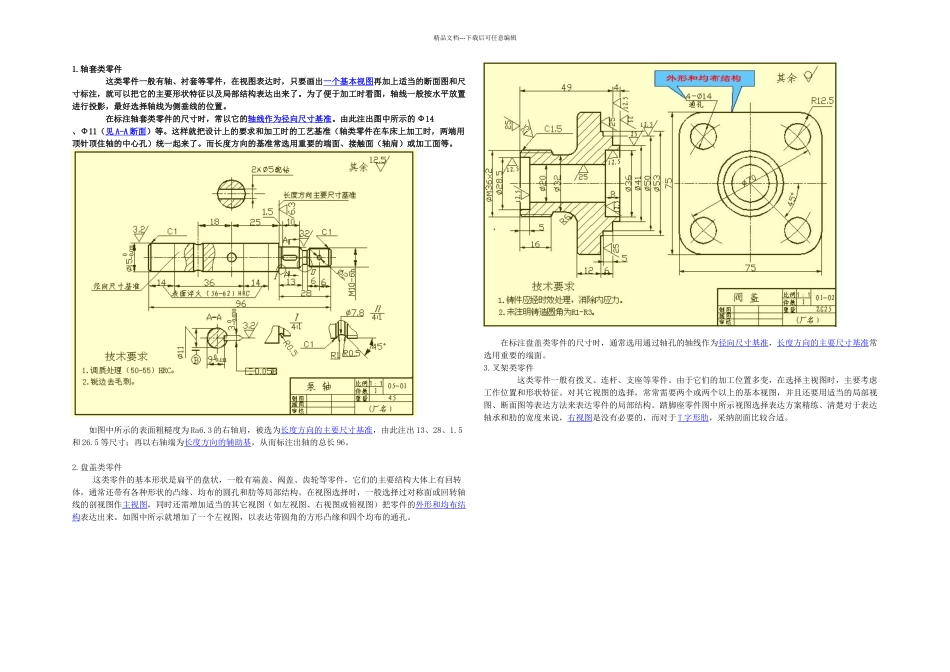The width and height of the screenshot is (950, 672).
Task: Click note 2.未注明铸造圆角为R1-R3
Action: coord(546,312)
